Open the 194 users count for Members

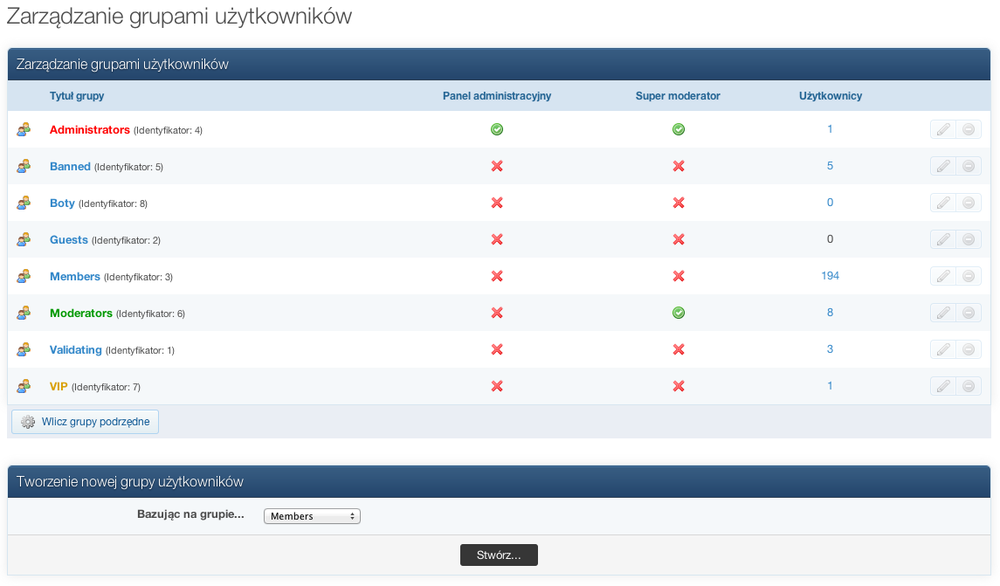click(830, 276)
